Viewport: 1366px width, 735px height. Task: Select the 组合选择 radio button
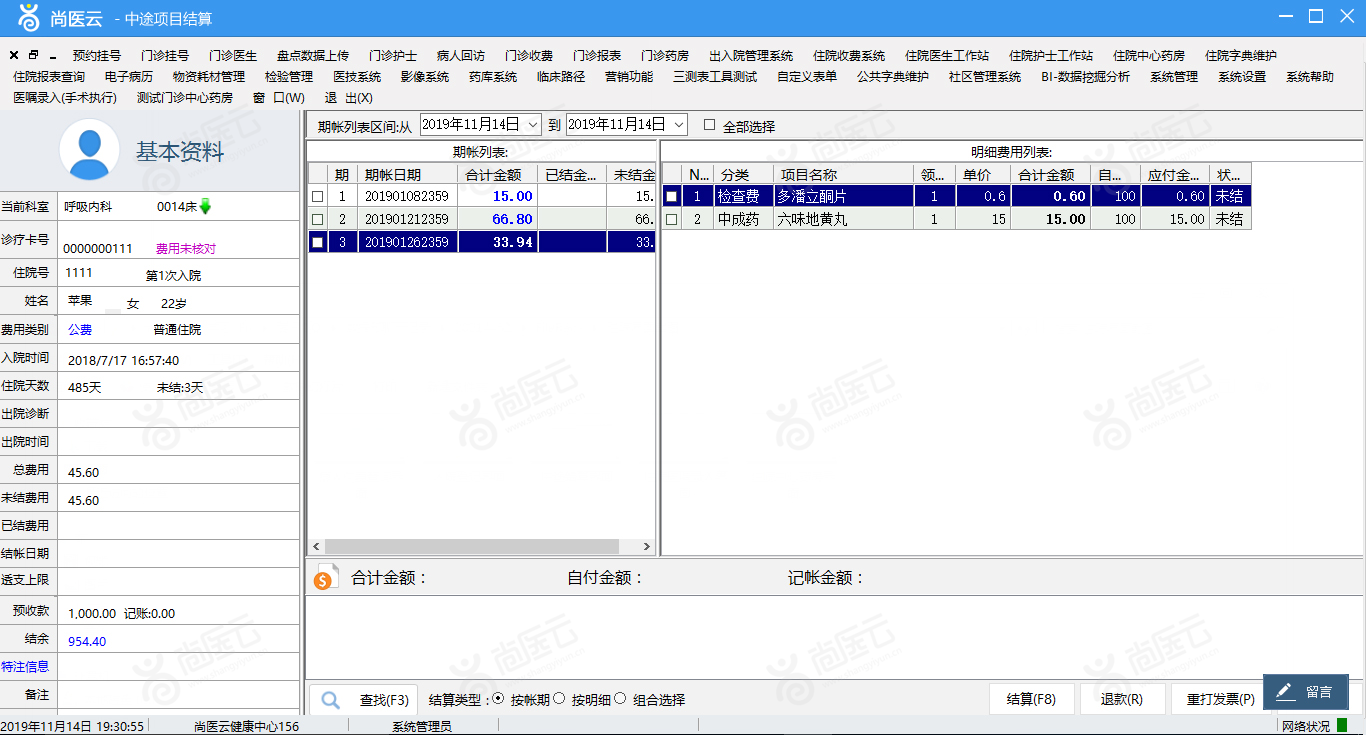coord(620,699)
